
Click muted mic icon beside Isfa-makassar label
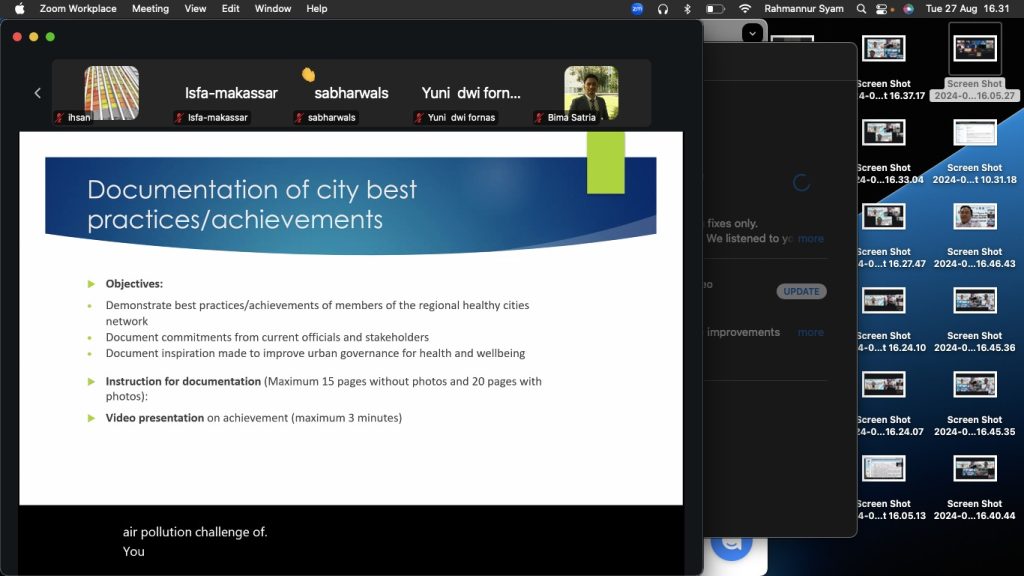coord(180,118)
